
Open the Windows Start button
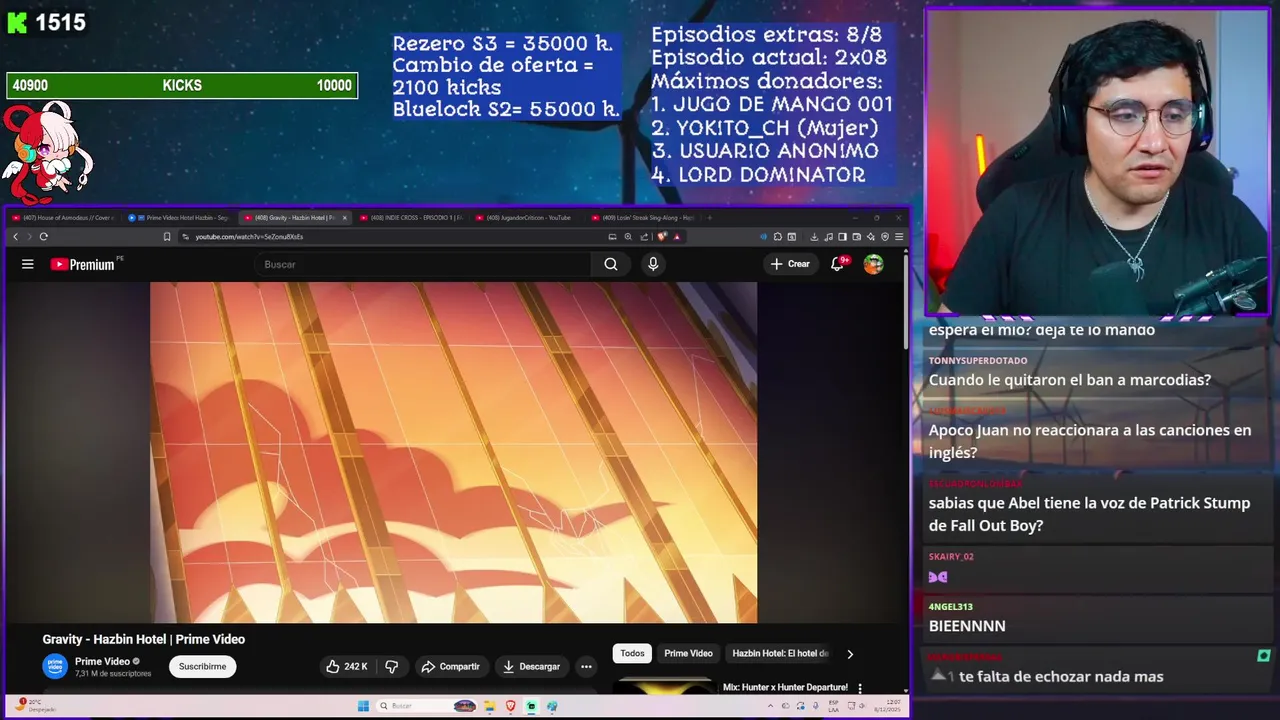pyautogui.click(x=364, y=706)
